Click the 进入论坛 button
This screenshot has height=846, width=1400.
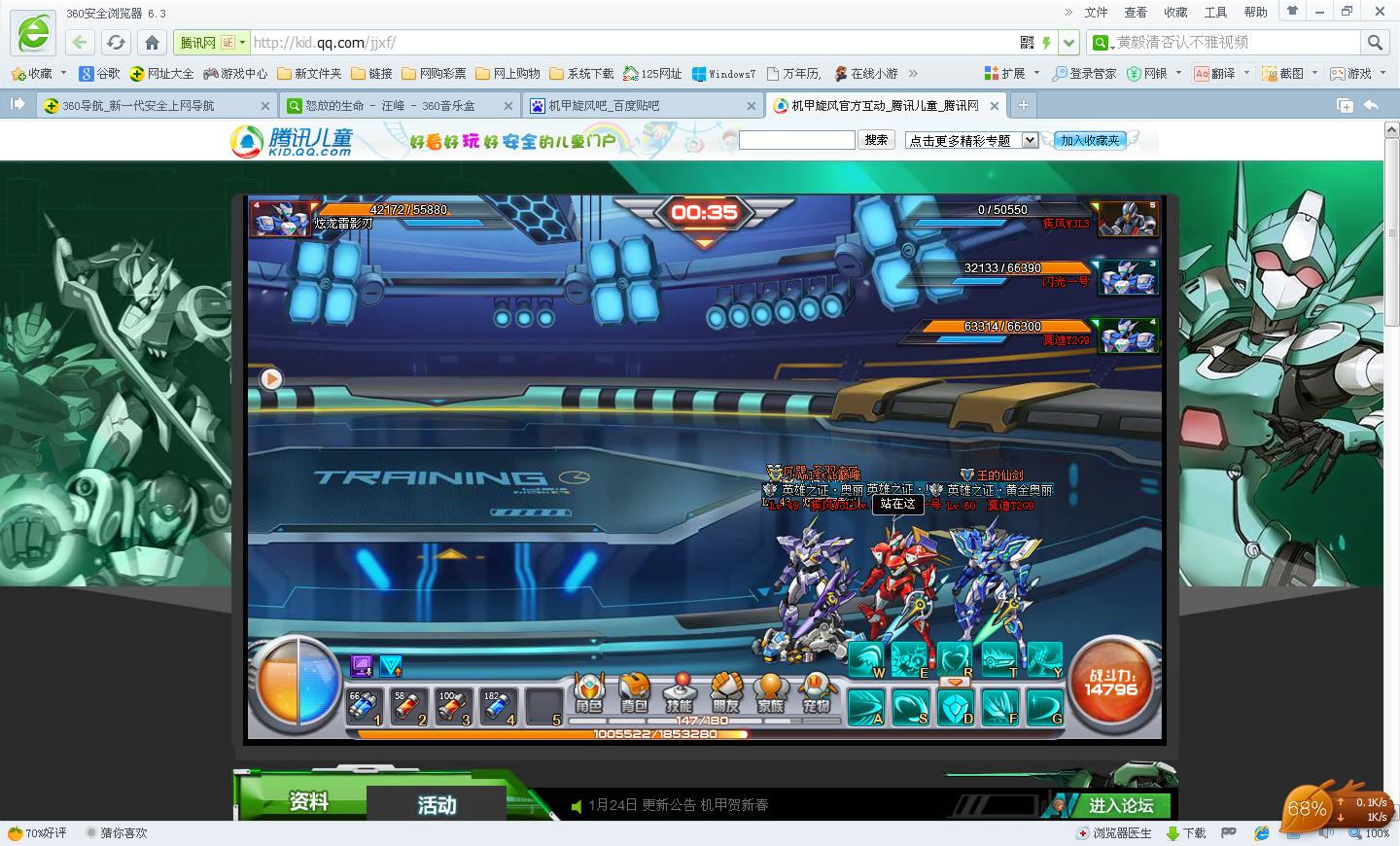[x=1120, y=805]
